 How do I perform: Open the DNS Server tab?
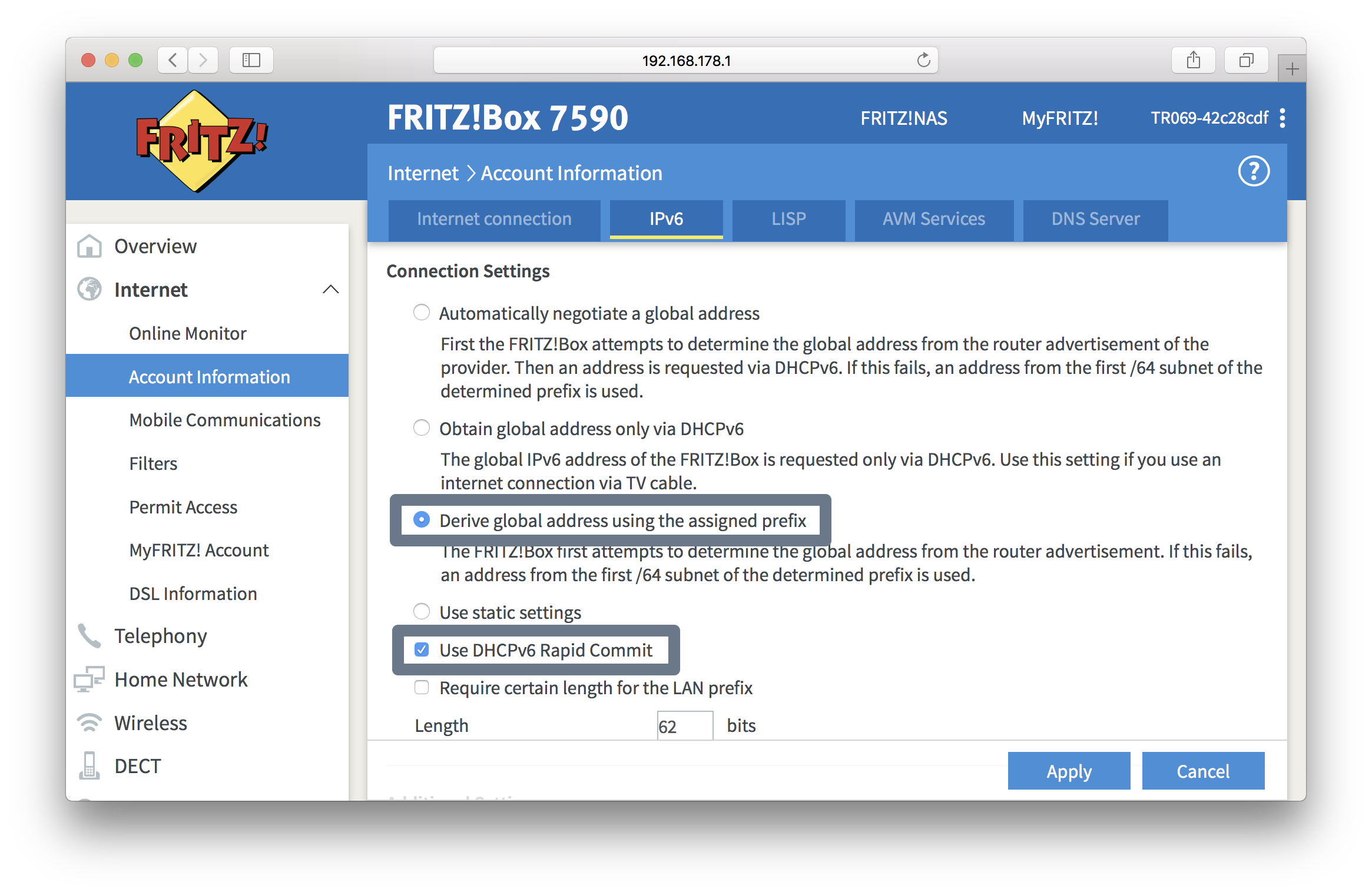[x=1096, y=219]
